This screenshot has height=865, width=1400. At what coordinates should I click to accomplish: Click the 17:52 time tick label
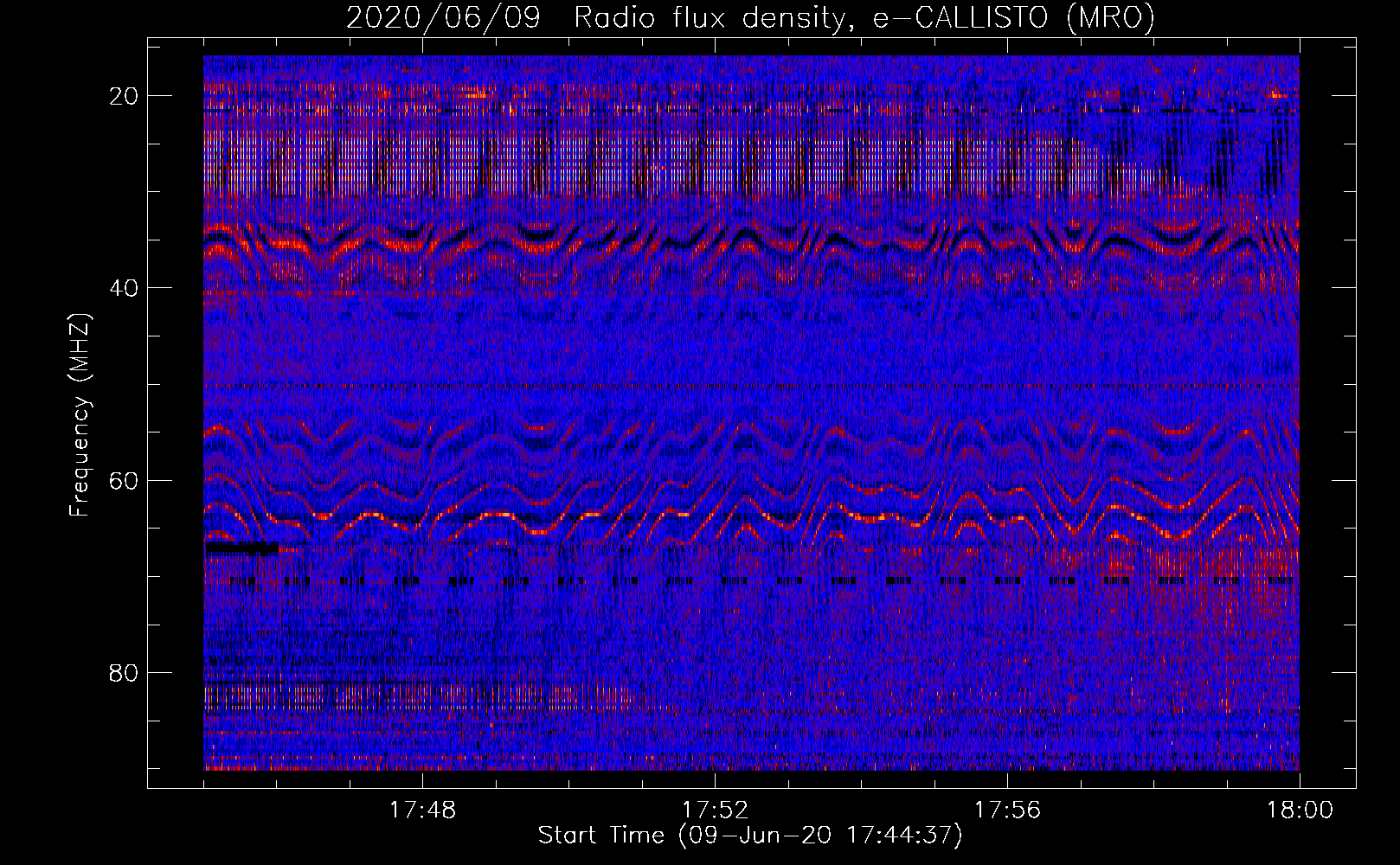tap(715, 811)
